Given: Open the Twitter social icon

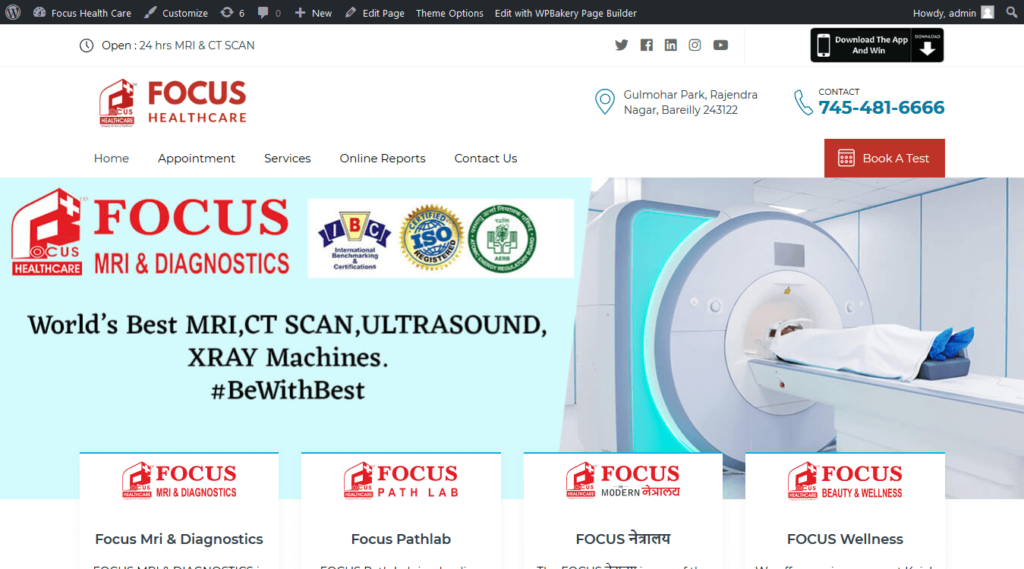Looking at the screenshot, I should click(x=621, y=45).
